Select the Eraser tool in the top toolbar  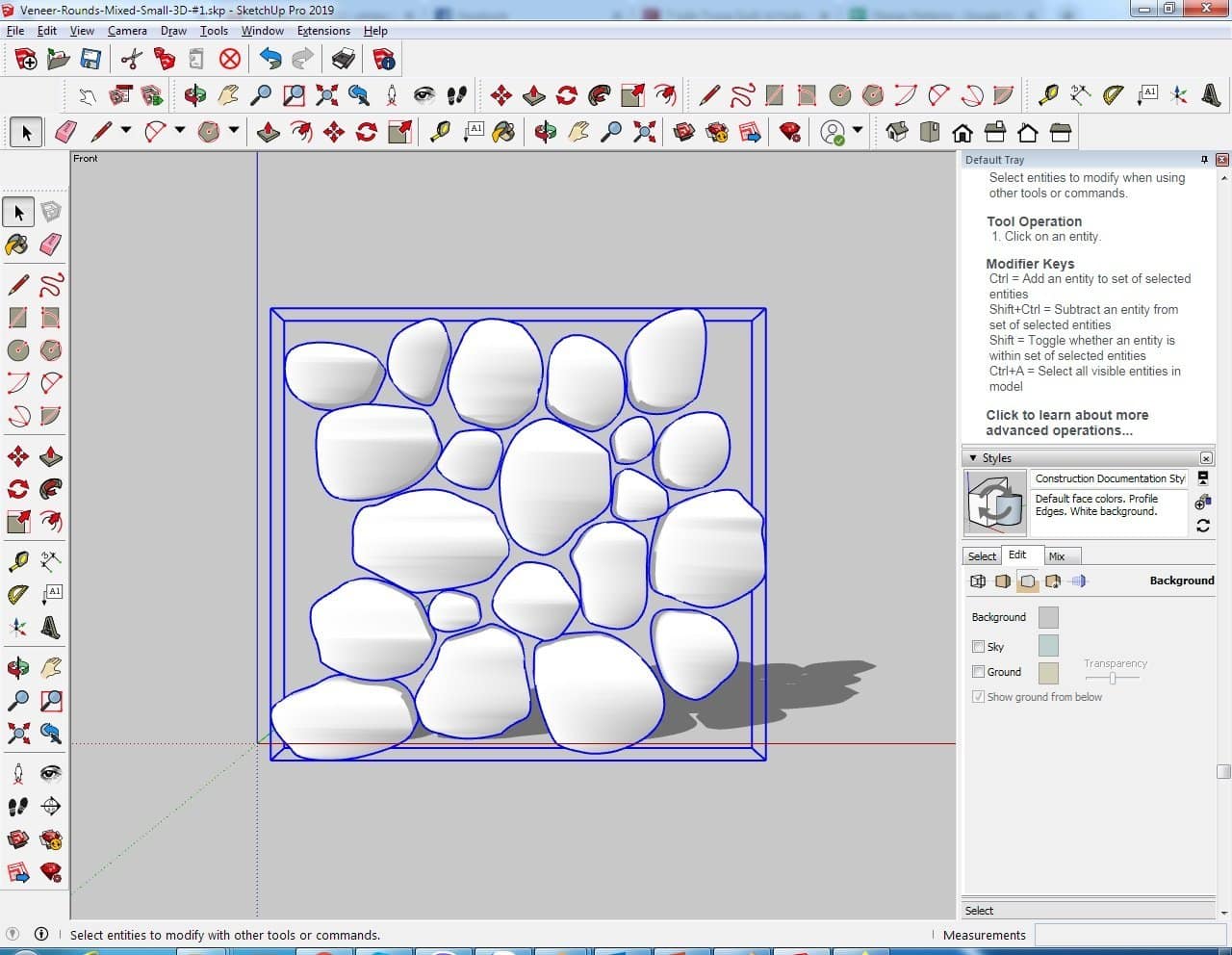click(x=65, y=132)
